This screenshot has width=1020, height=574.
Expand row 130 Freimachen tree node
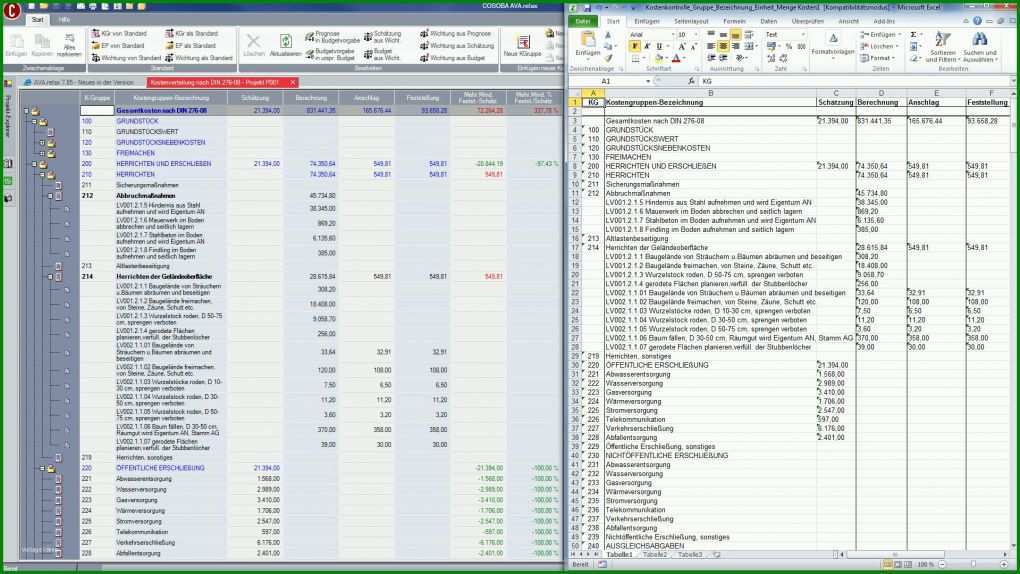[42, 154]
